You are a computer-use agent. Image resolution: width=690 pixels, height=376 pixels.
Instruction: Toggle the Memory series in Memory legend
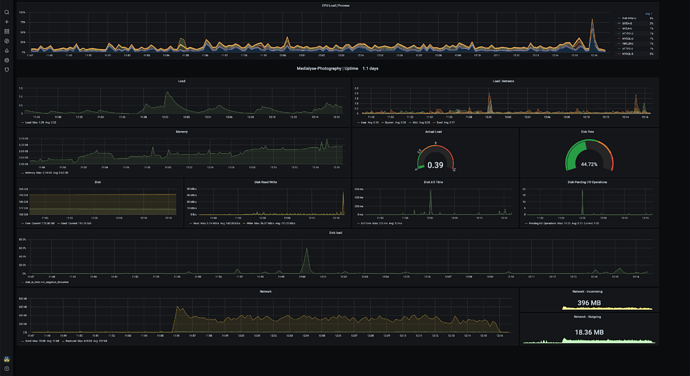pyautogui.click(x=45, y=173)
